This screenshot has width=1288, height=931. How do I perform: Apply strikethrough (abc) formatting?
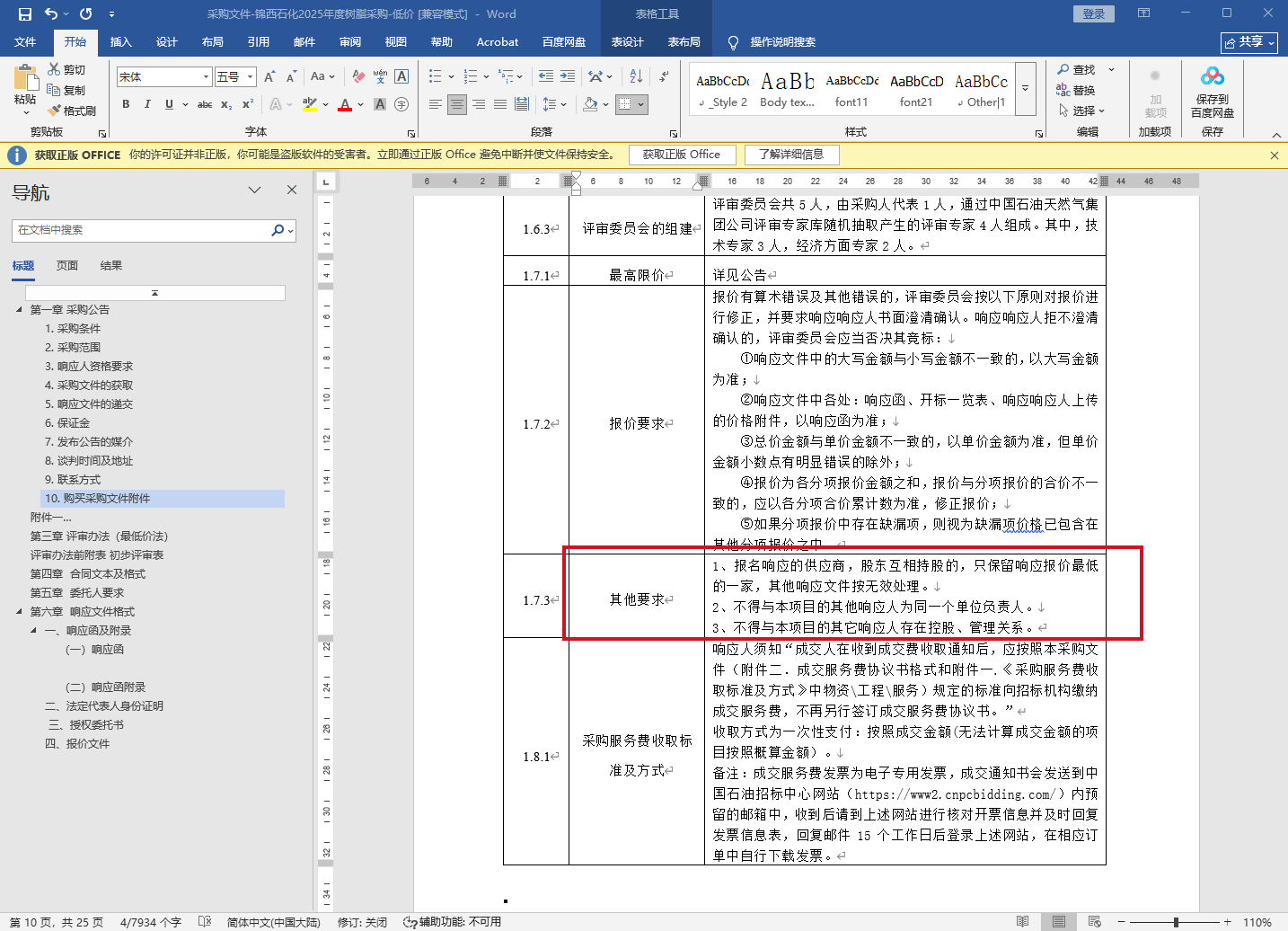[205, 104]
